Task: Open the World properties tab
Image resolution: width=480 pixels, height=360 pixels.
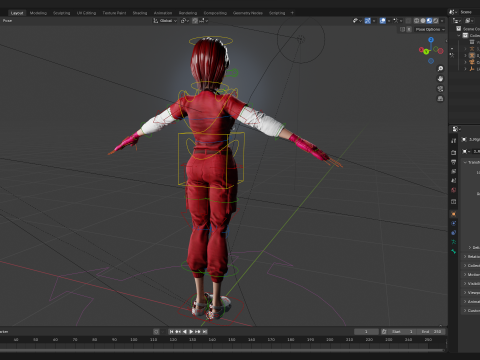Action: 453,190
